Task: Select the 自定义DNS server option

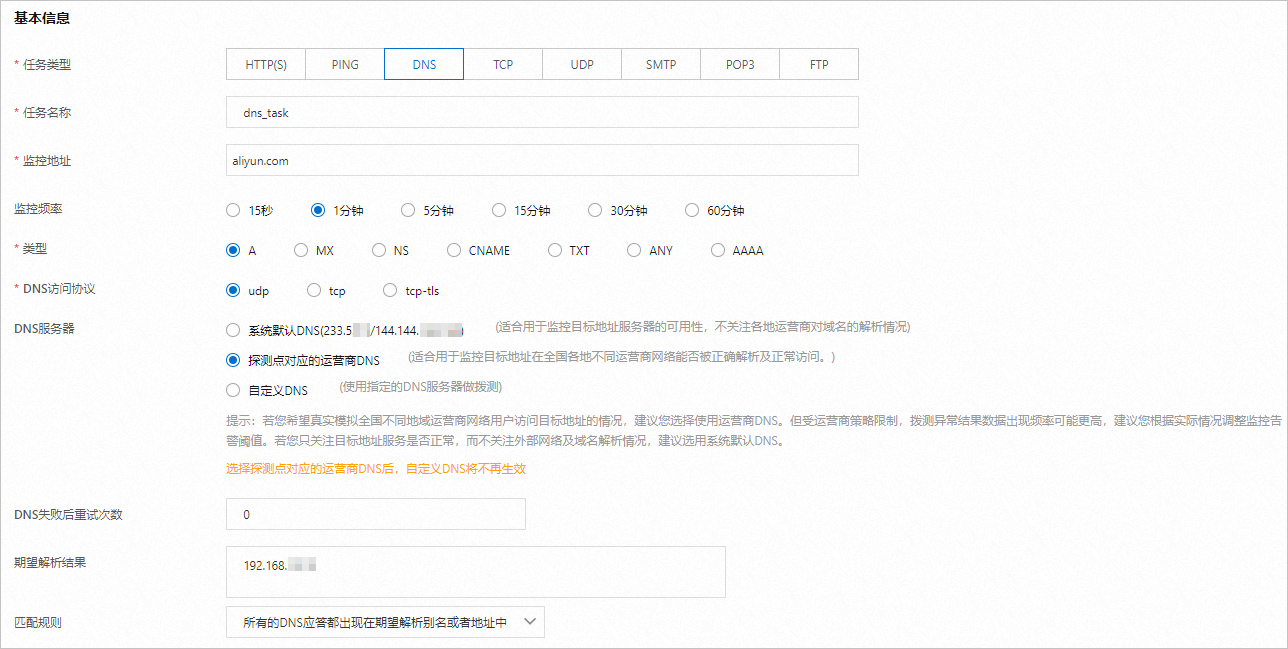Action: coord(233,390)
